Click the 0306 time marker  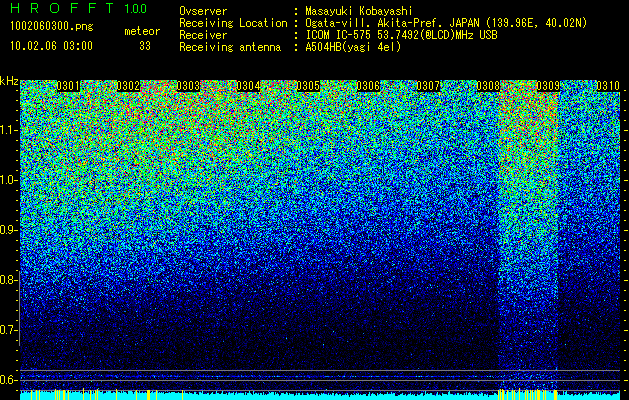[x=368, y=86]
